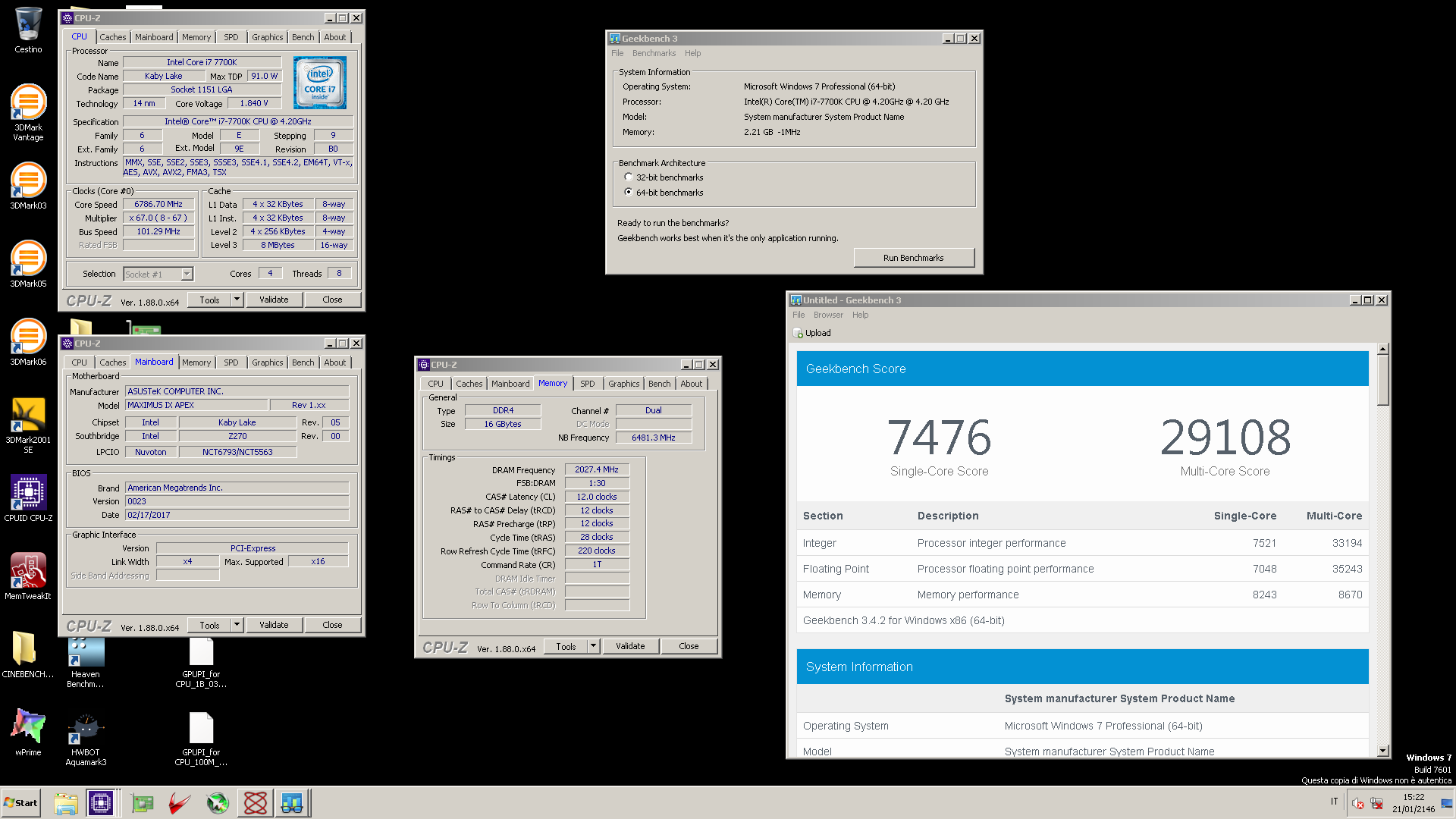Image resolution: width=1456 pixels, height=819 pixels.
Task: Click the processor Name field value
Action: (x=202, y=62)
